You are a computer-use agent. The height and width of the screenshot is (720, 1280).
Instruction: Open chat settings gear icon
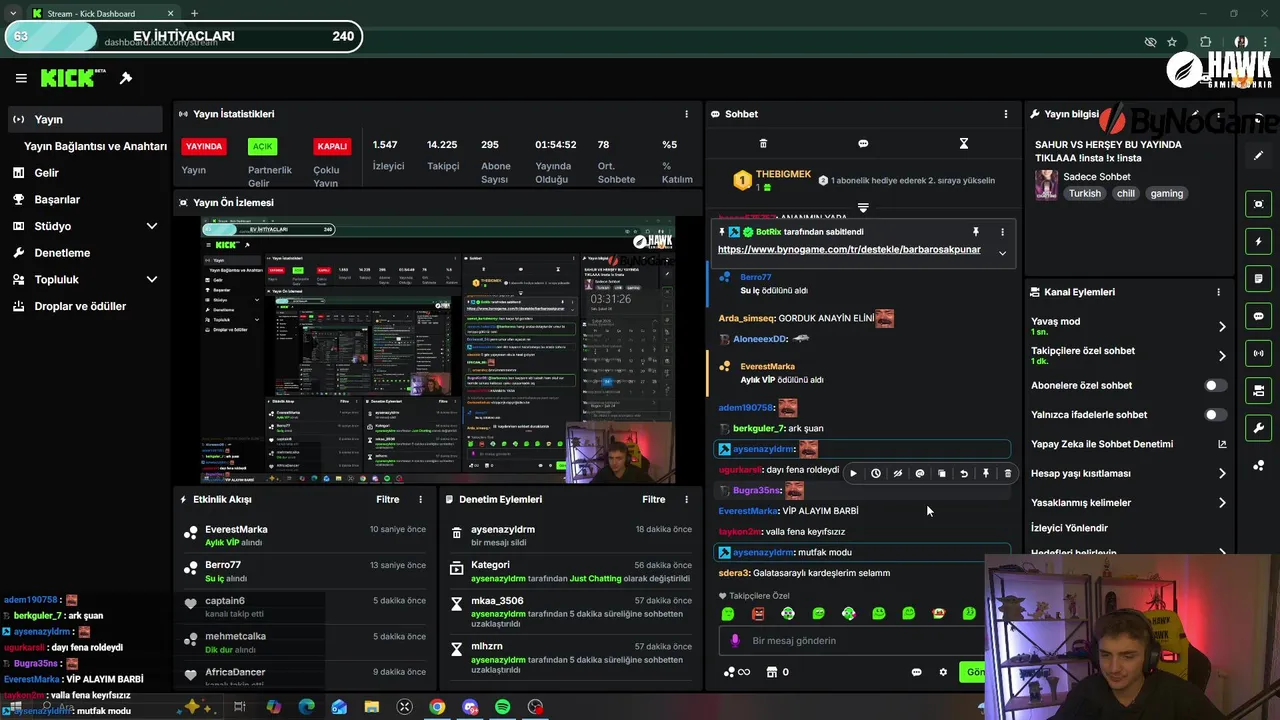[x=942, y=672]
